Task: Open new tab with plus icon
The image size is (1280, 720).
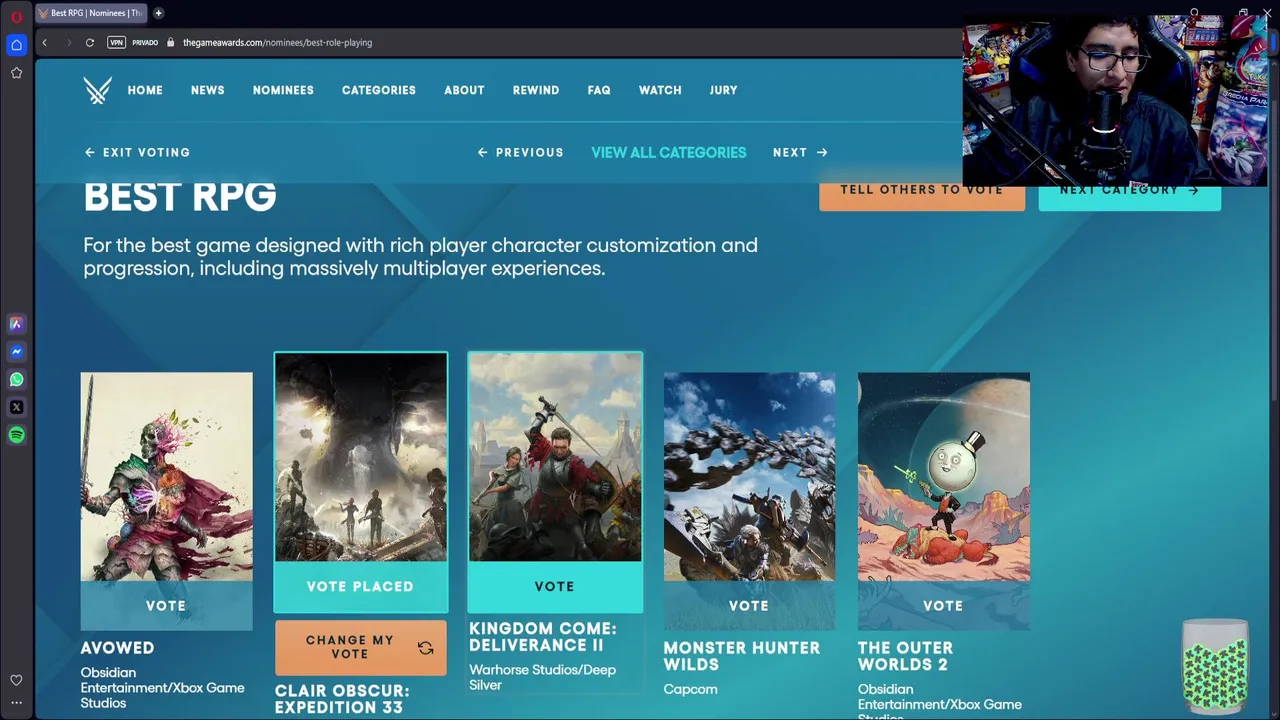Action: [x=158, y=13]
